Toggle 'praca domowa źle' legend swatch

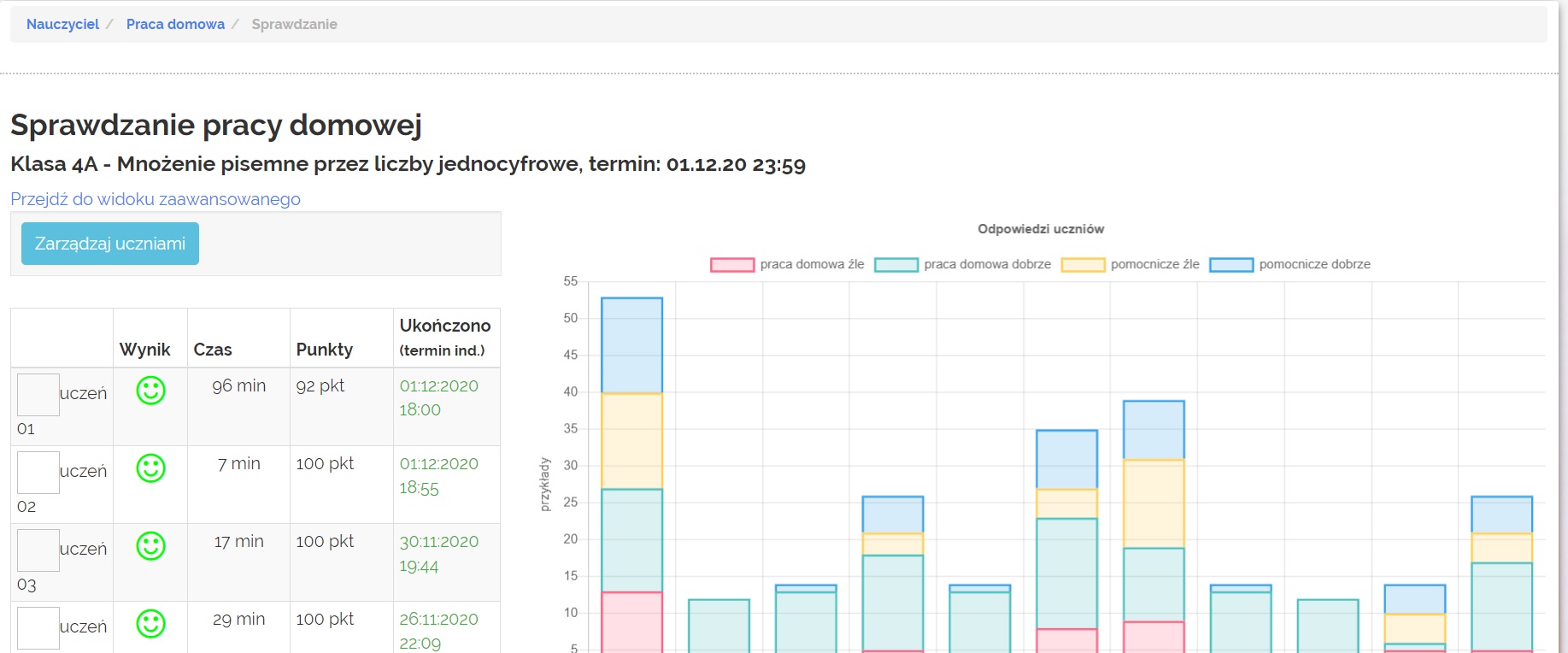(732, 265)
